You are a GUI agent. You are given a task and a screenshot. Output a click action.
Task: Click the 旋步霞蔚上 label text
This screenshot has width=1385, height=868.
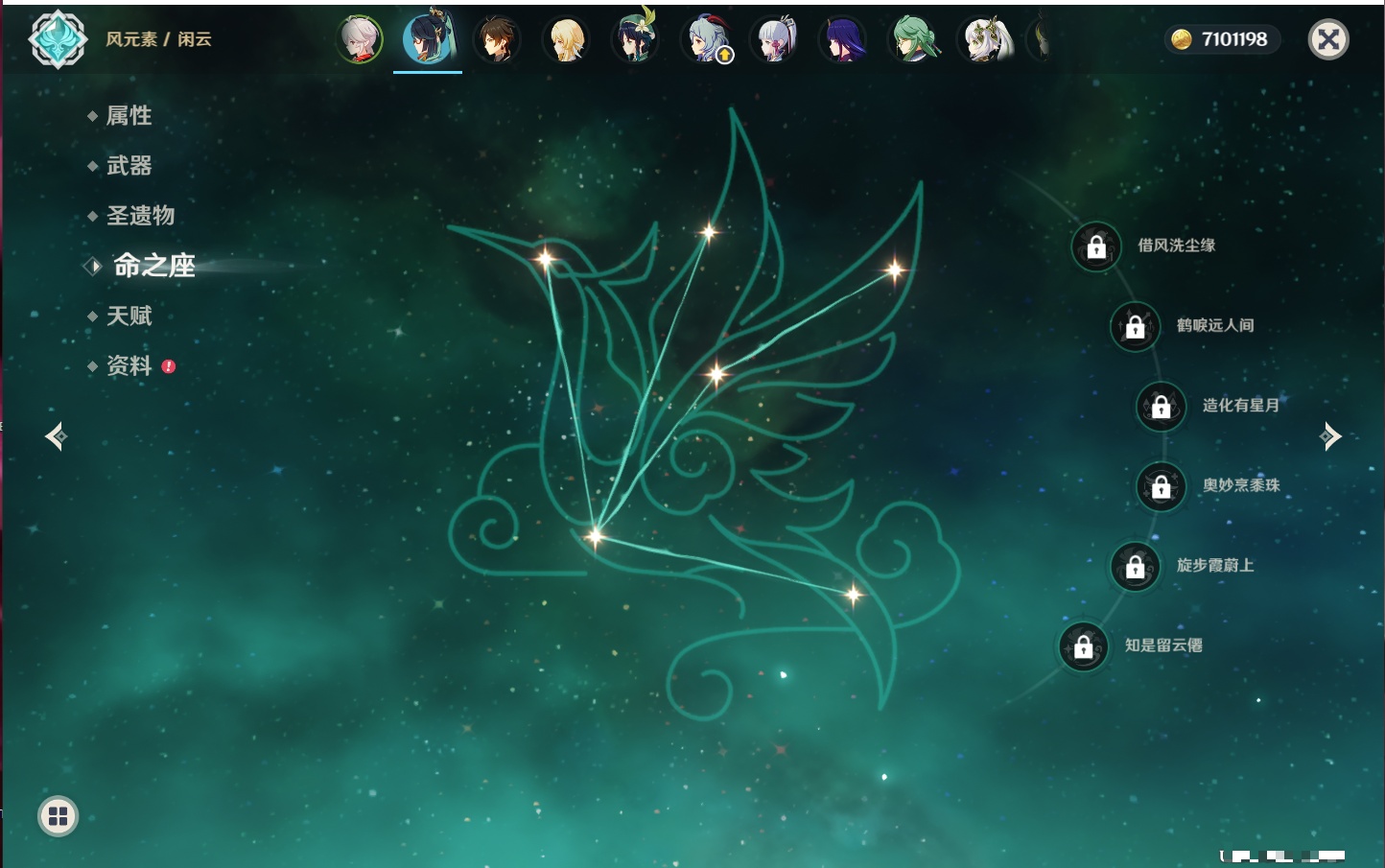click(x=1215, y=565)
